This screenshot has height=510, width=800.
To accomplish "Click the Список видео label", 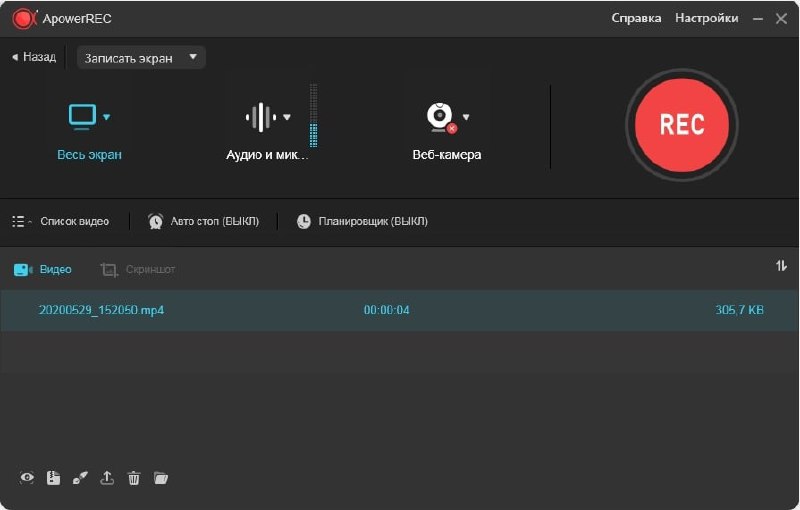I will click(x=74, y=221).
